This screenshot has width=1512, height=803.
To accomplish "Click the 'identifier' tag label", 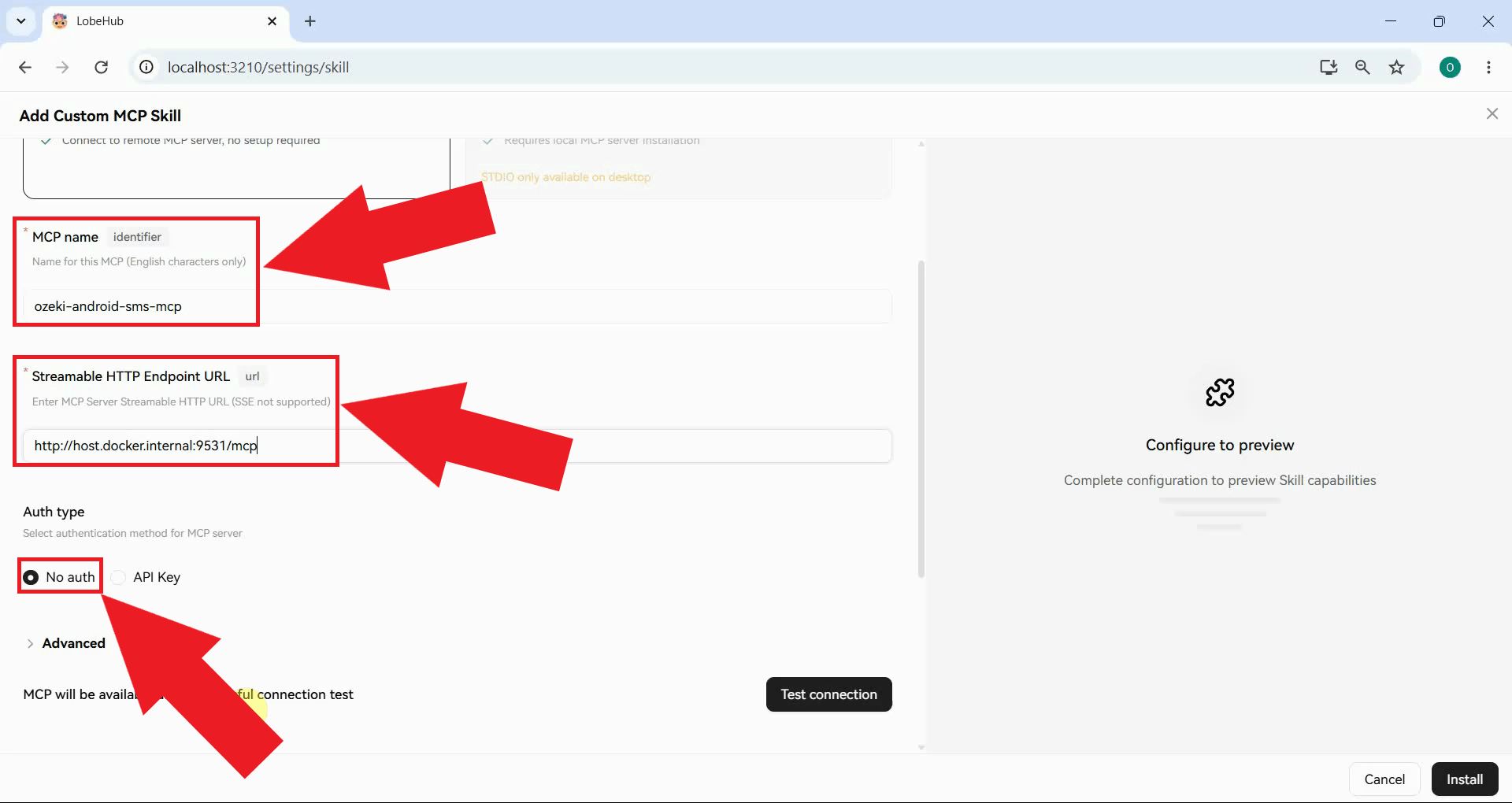I will point(137,237).
